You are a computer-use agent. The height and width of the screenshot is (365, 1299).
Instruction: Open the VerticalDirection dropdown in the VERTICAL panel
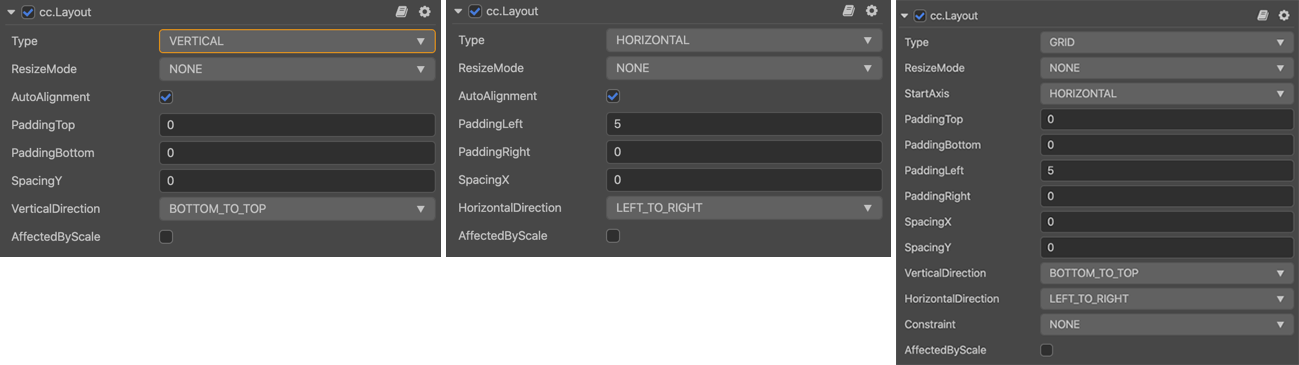tap(297, 209)
